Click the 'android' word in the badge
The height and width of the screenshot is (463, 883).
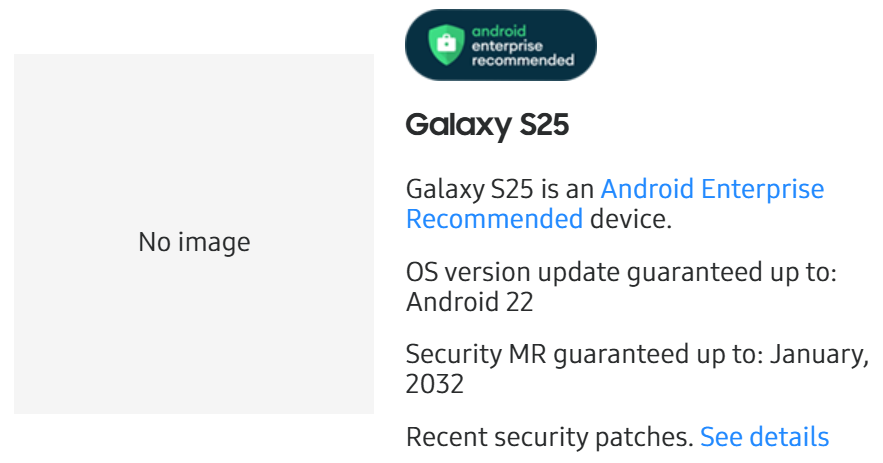click(498, 31)
